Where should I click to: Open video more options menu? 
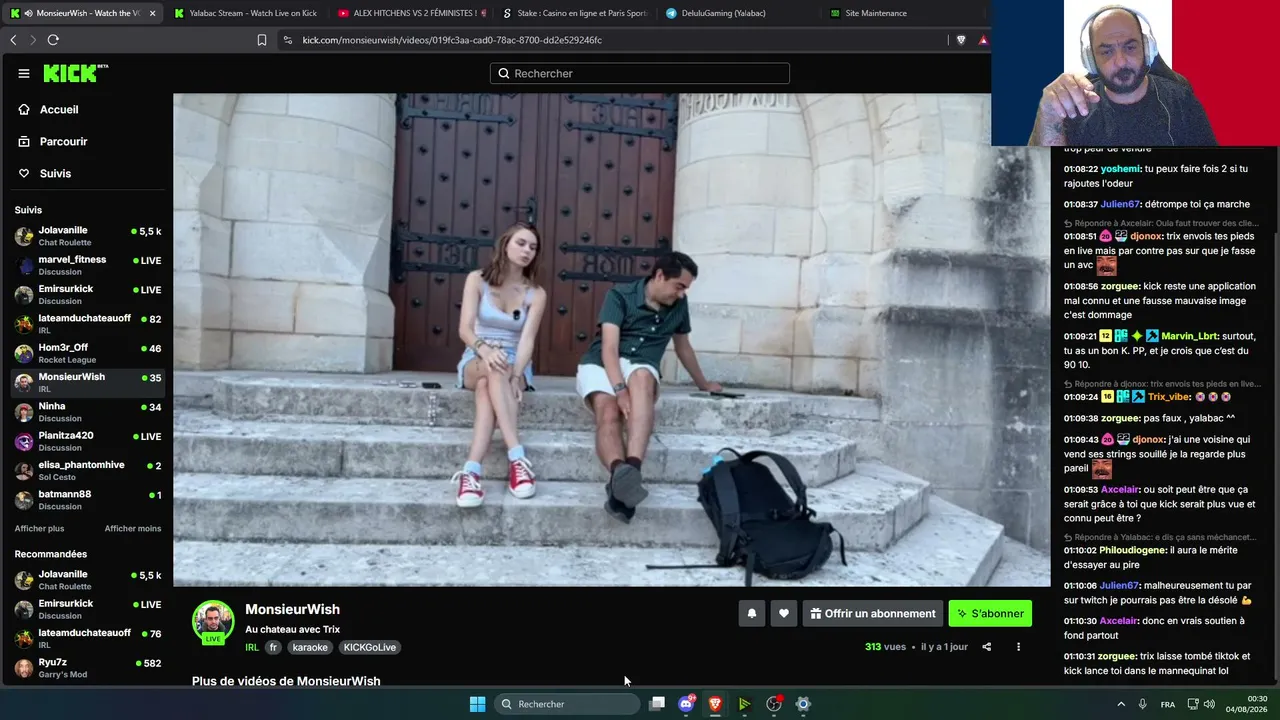pyautogui.click(x=1018, y=647)
